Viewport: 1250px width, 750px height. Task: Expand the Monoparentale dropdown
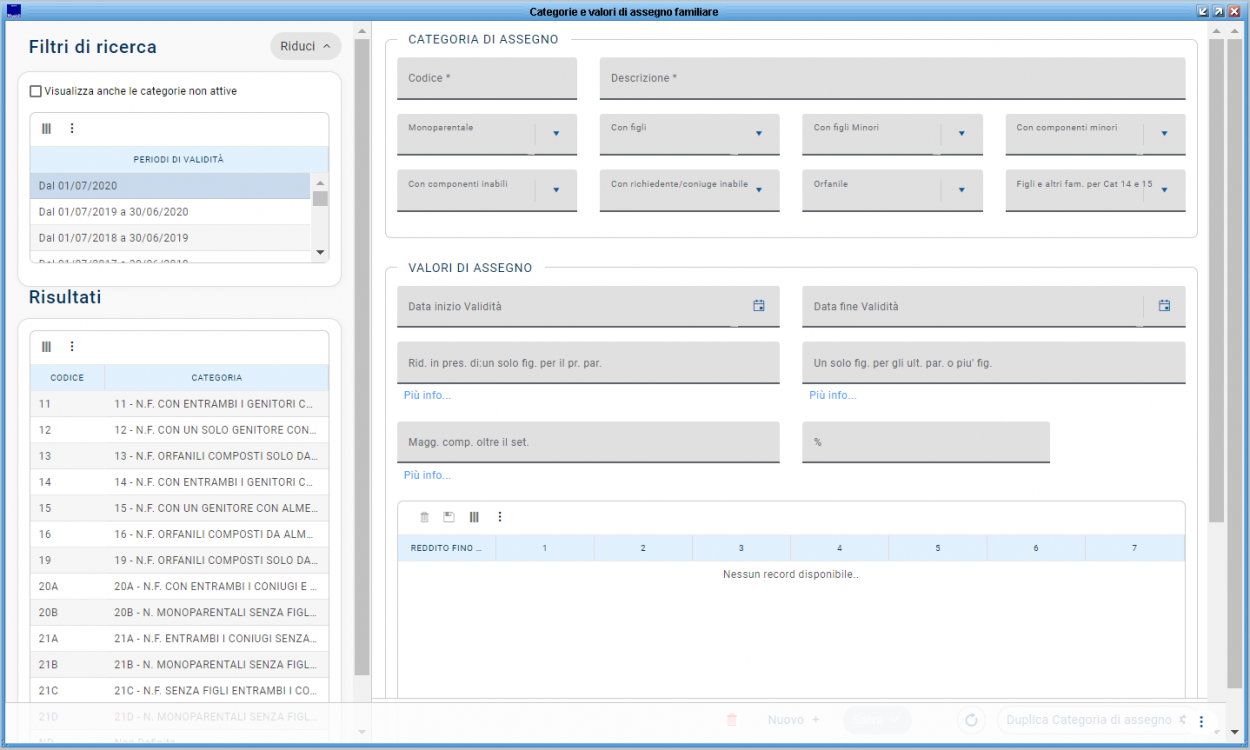pyautogui.click(x=556, y=133)
